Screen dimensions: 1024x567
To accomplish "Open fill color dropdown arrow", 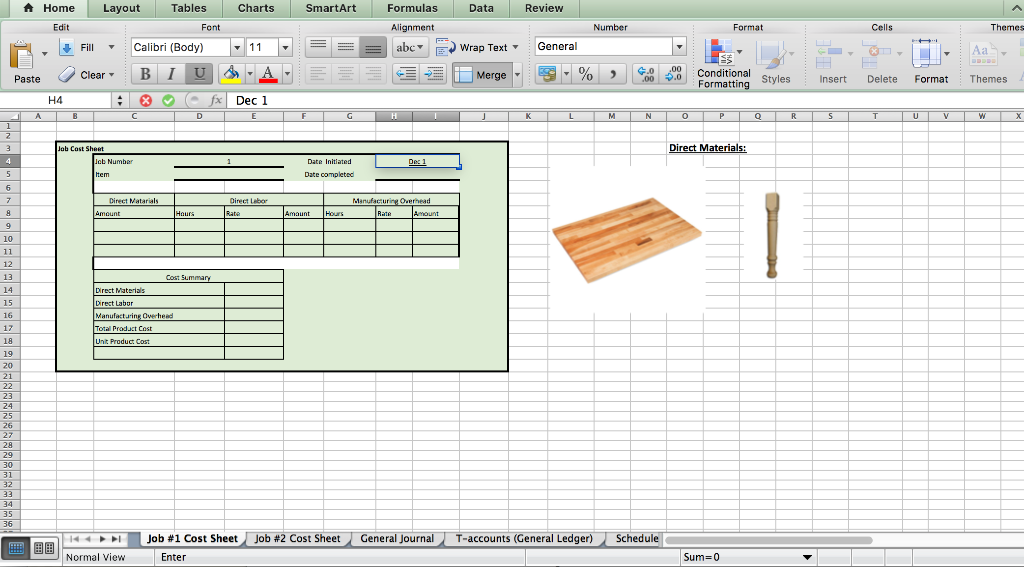I will [x=249, y=74].
